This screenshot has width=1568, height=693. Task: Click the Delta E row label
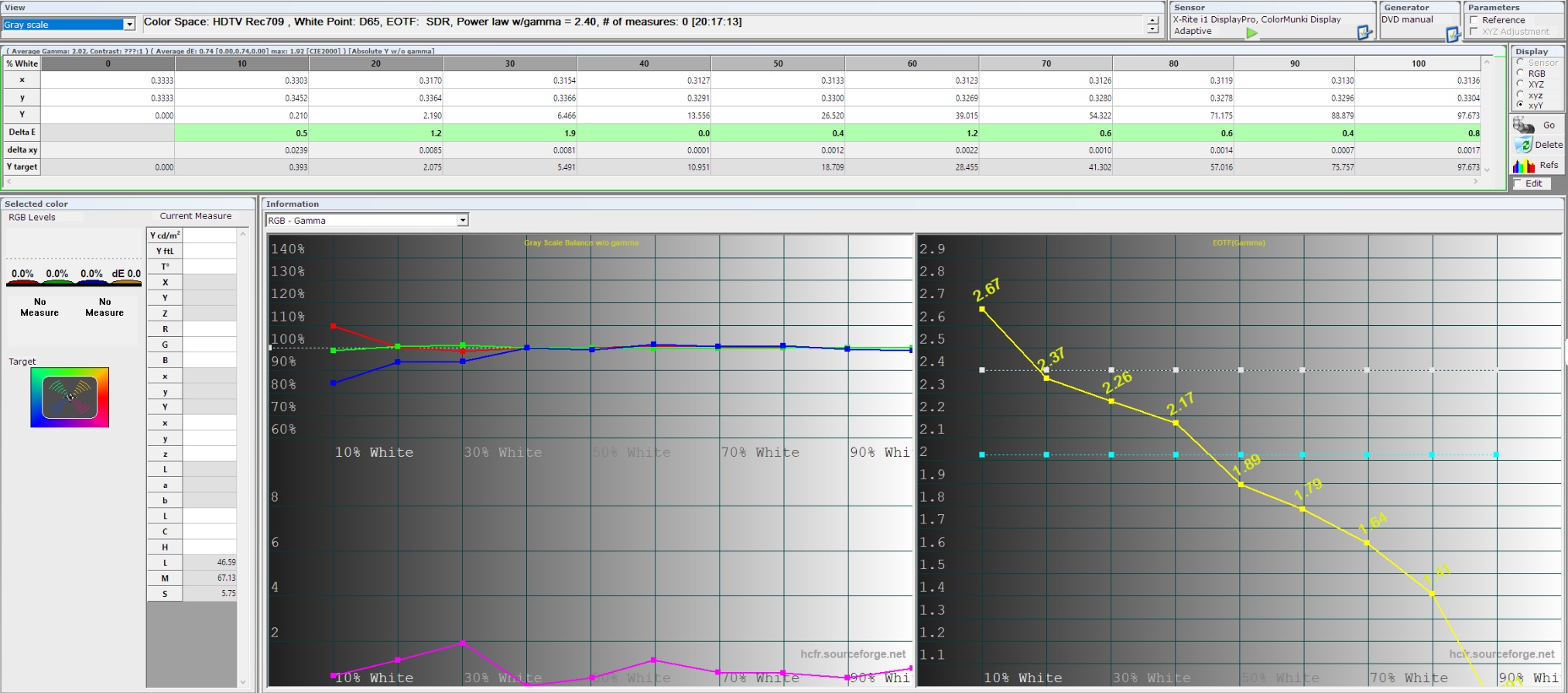tap(22, 132)
